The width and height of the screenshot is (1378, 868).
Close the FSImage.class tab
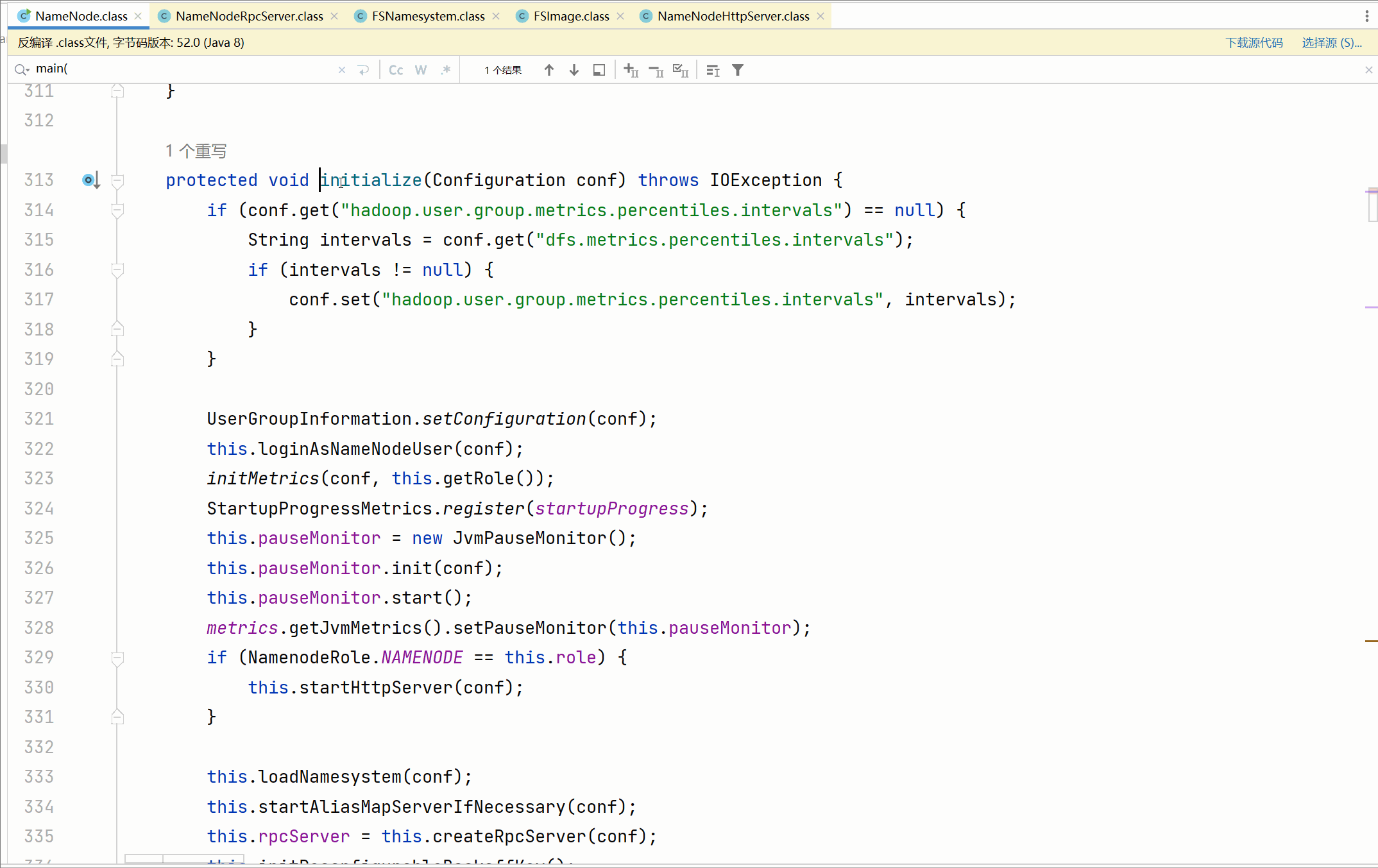pyautogui.click(x=620, y=16)
